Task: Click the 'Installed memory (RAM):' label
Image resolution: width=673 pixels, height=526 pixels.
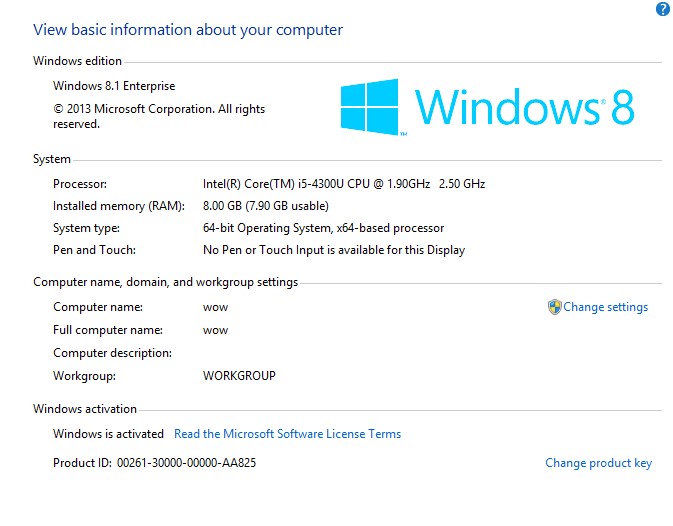Action: click(119, 206)
